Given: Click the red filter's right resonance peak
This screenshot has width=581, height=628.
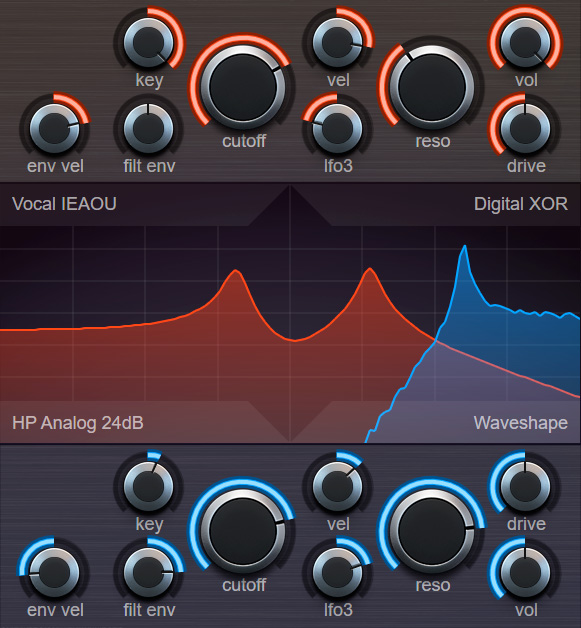Looking at the screenshot, I should (370, 269).
